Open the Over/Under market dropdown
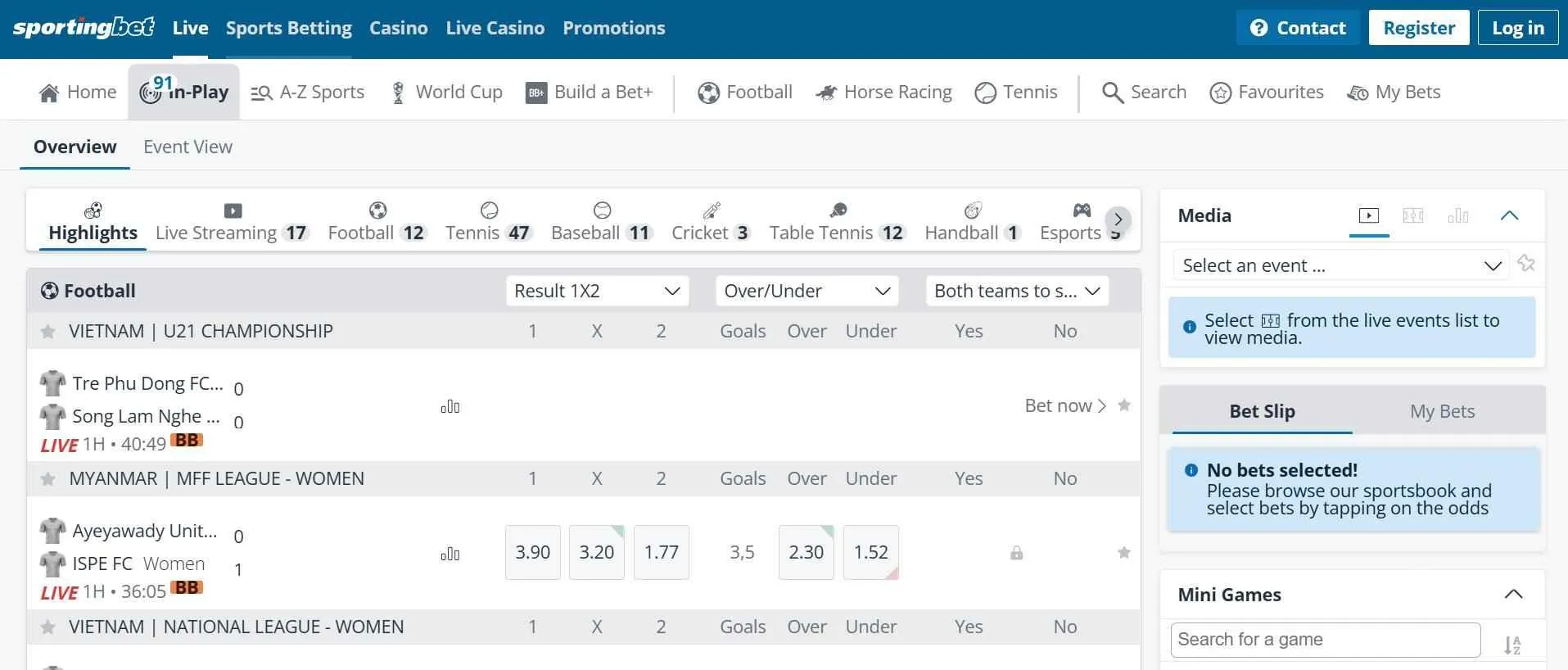Screen dimensions: 1568x670 [x=807, y=291]
